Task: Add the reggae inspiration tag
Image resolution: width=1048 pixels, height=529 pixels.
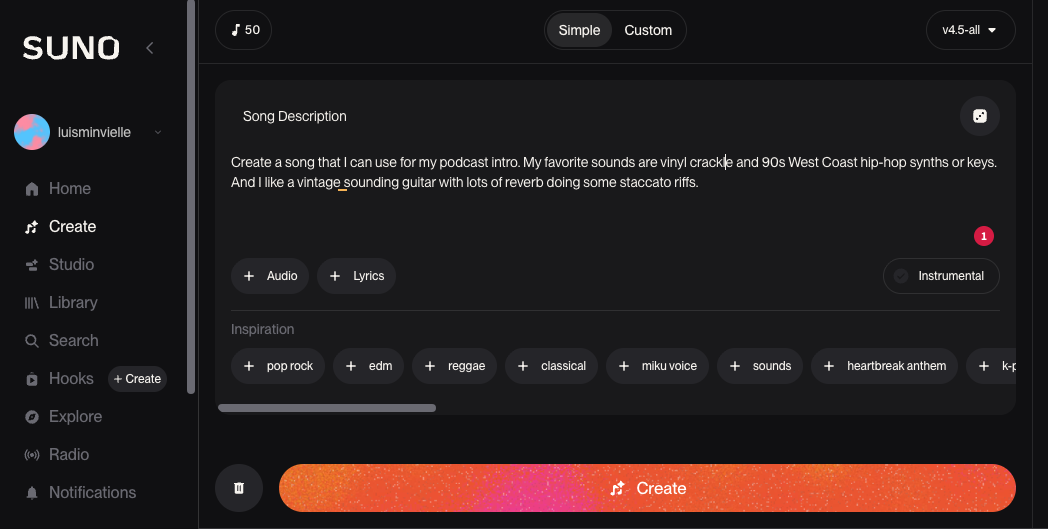Action: (x=454, y=366)
